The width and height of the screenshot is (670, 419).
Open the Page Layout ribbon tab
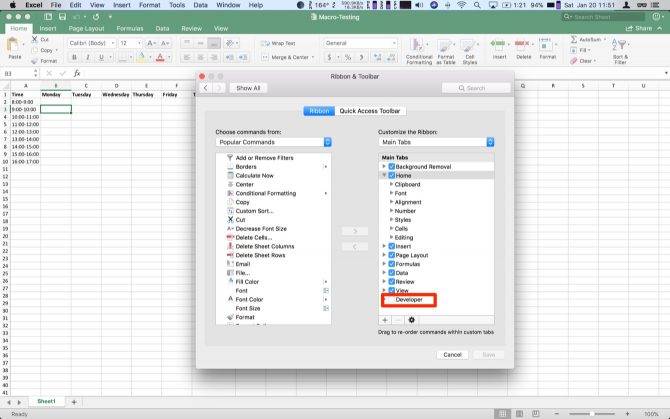(86, 29)
